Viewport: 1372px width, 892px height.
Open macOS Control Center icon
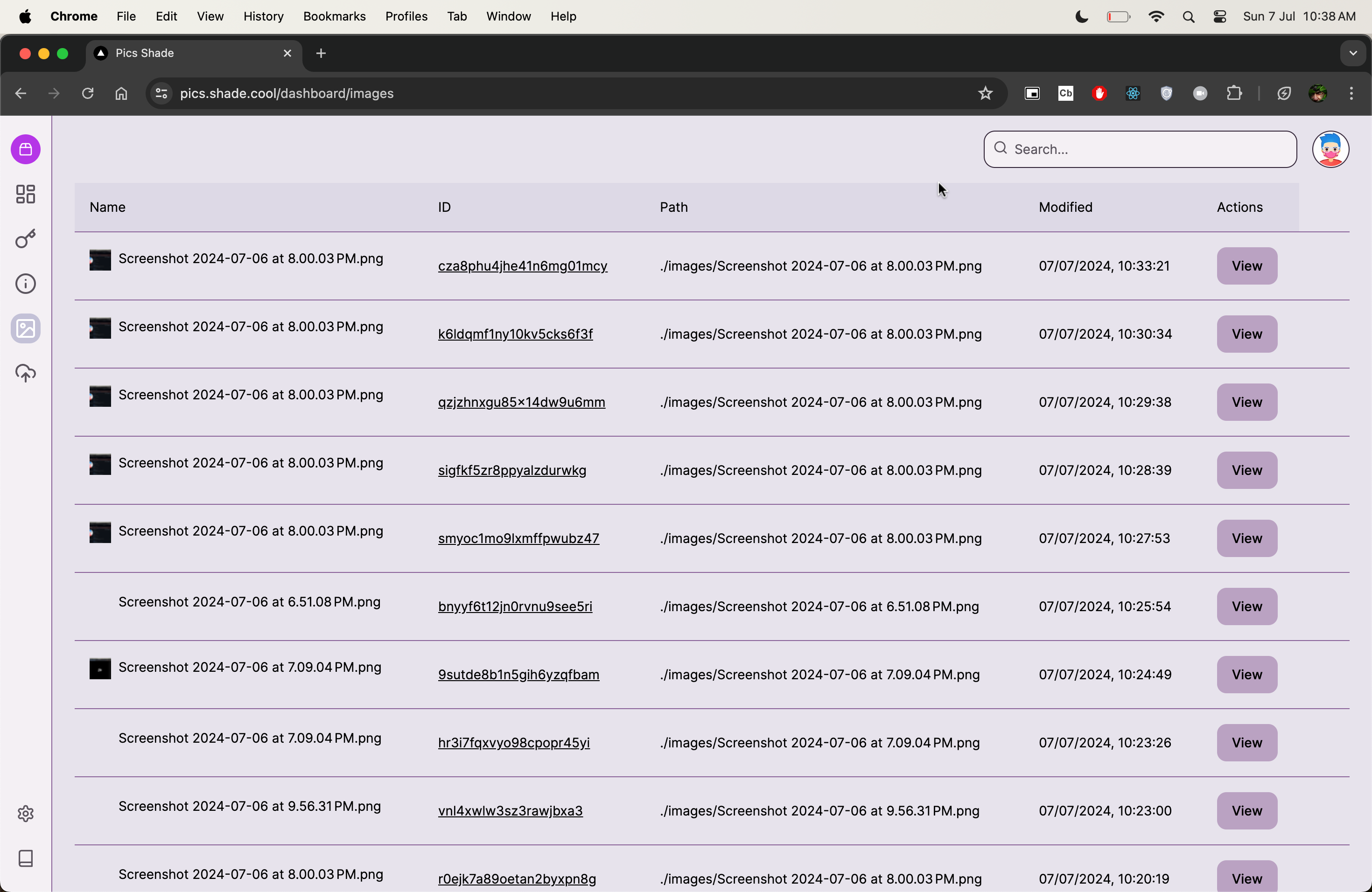[x=1220, y=17]
